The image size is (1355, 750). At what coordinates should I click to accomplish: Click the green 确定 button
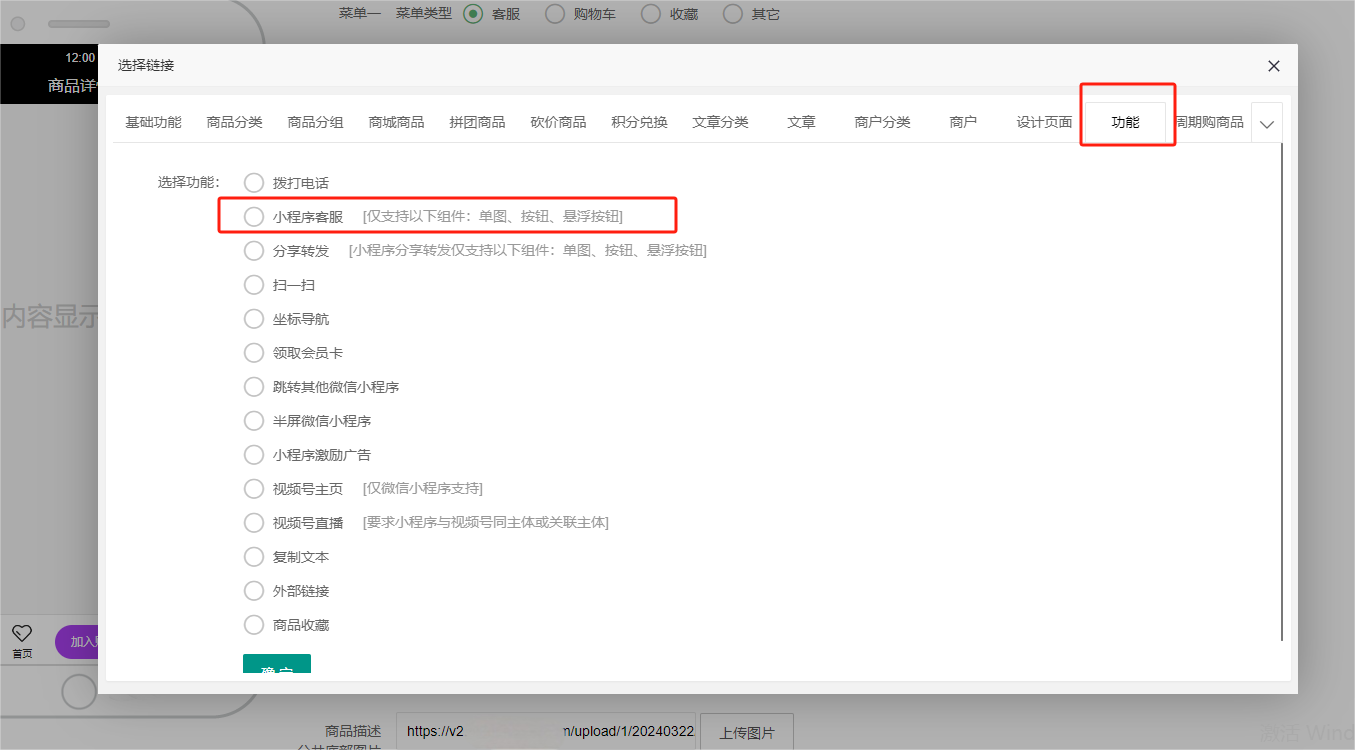point(277,667)
